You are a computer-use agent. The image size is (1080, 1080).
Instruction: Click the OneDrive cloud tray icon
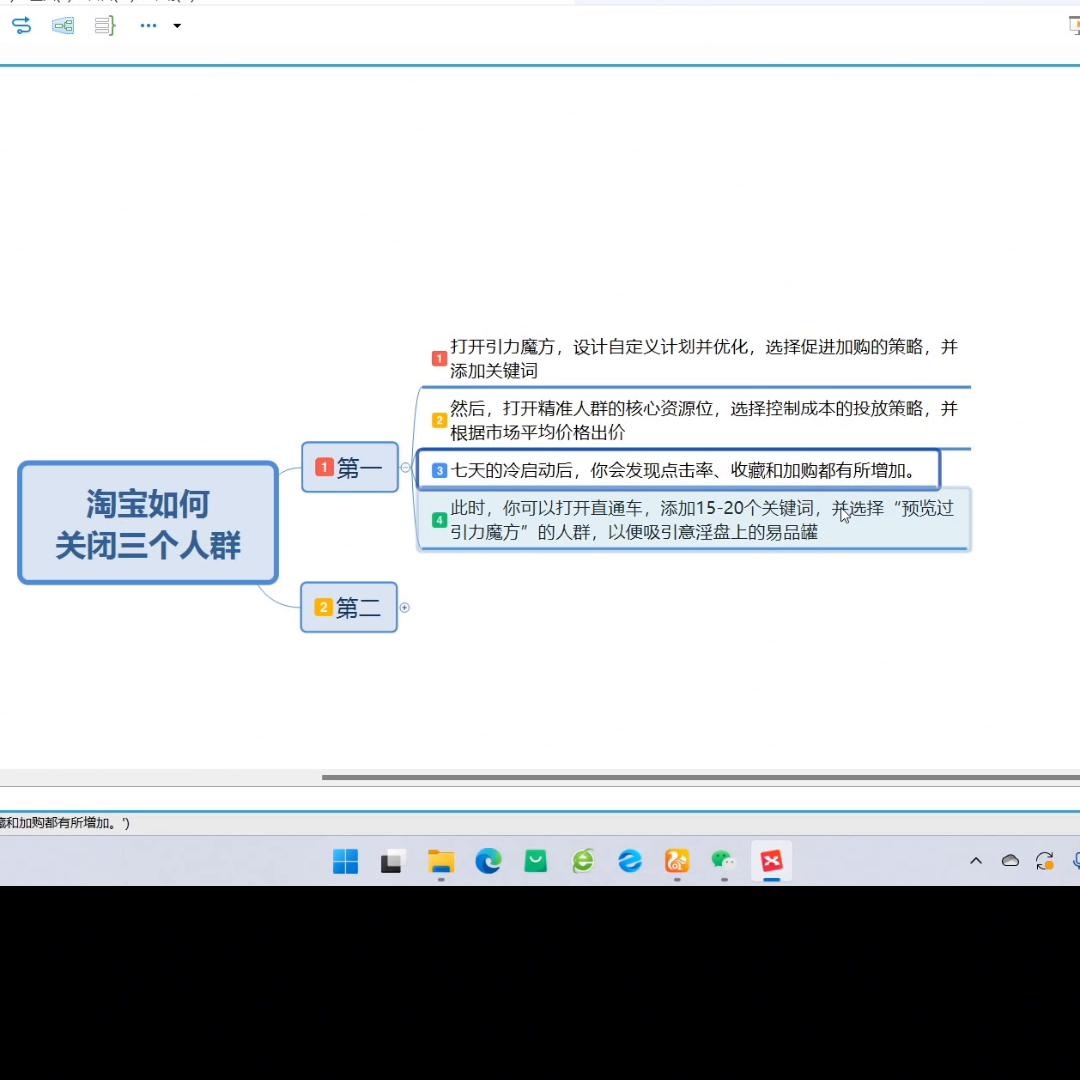click(x=1010, y=861)
